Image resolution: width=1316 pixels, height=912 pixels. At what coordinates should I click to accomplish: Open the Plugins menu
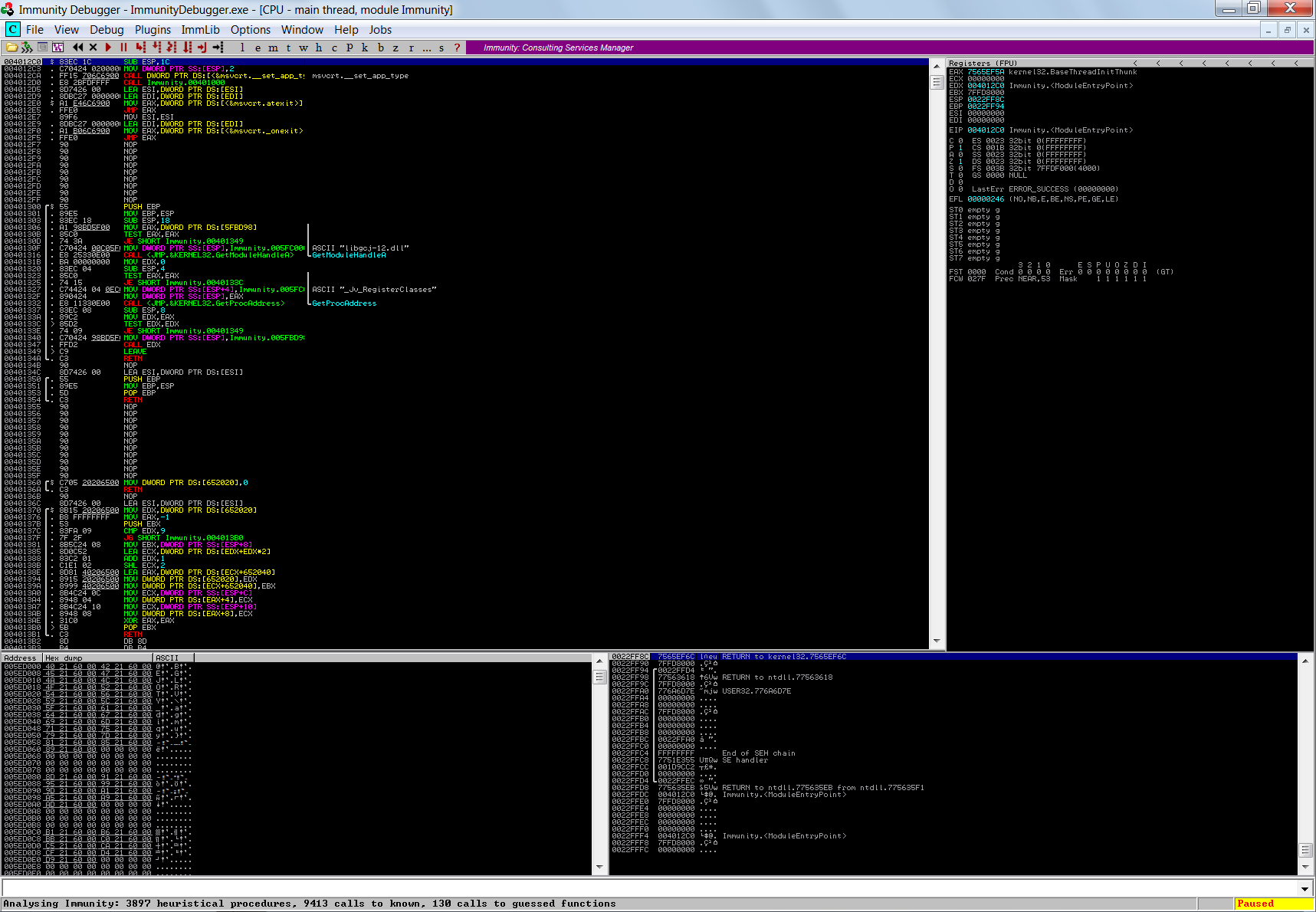(x=153, y=30)
